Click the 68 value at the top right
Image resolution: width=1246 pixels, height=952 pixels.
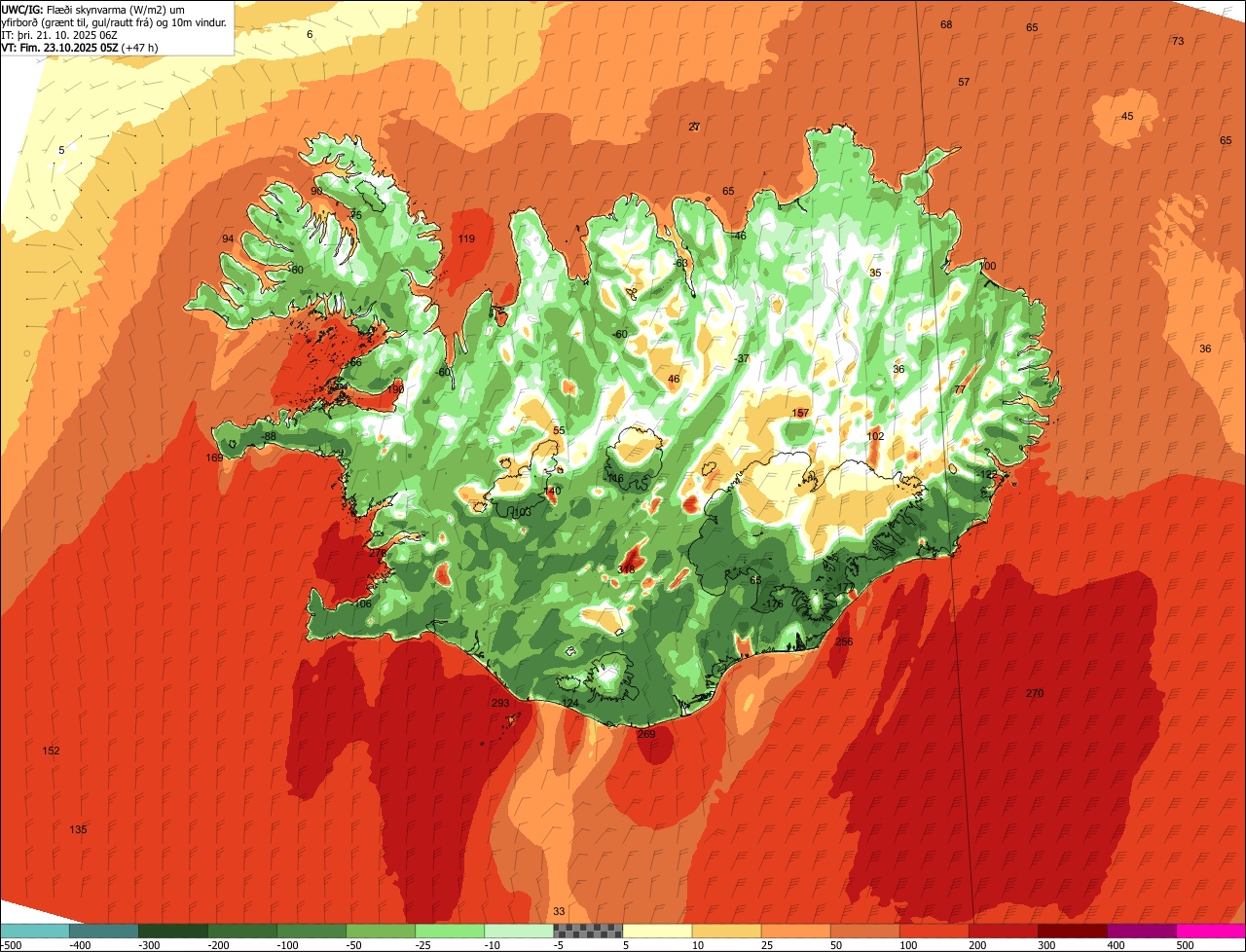946,24
